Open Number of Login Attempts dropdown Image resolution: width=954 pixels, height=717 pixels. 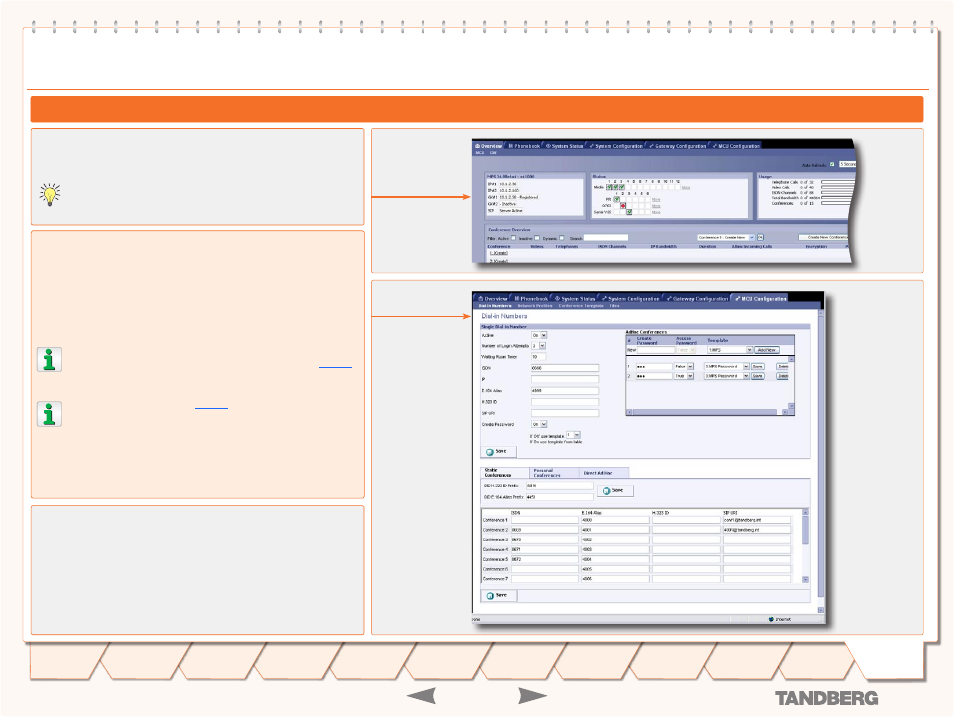click(x=538, y=346)
